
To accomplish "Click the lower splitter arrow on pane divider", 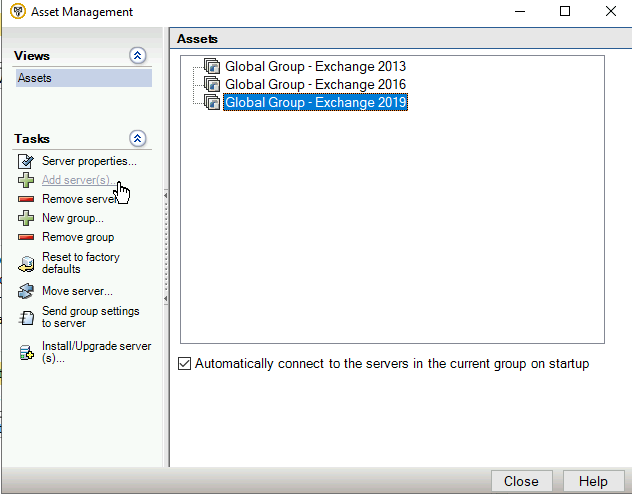I will [166, 299].
